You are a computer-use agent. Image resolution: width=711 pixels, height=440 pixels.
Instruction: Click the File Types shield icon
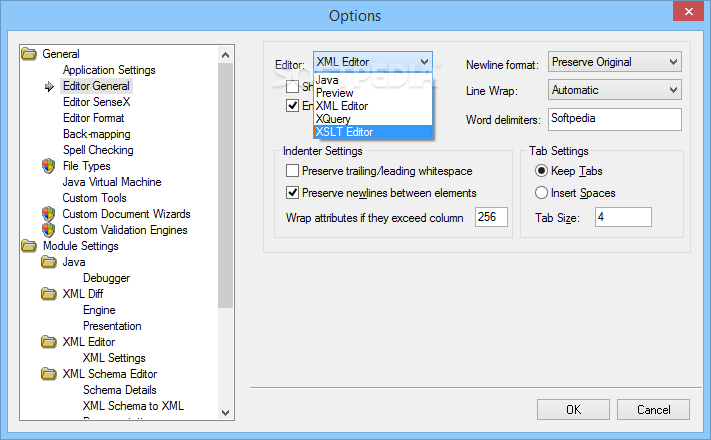point(48,166)
